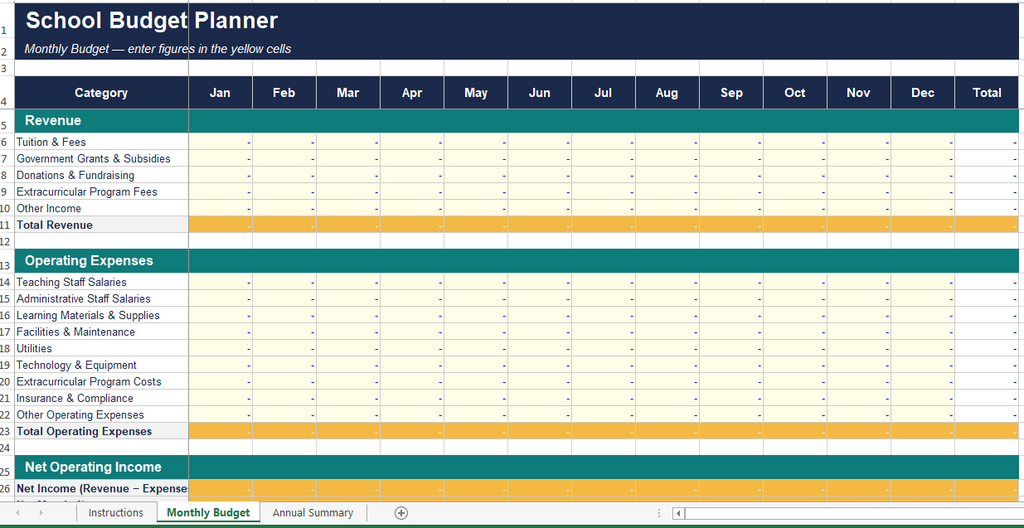The height and width of the screenshot is (528, 1024).
Task: Click the horizontal scrollbar track
Action: [x=854, y=514]
